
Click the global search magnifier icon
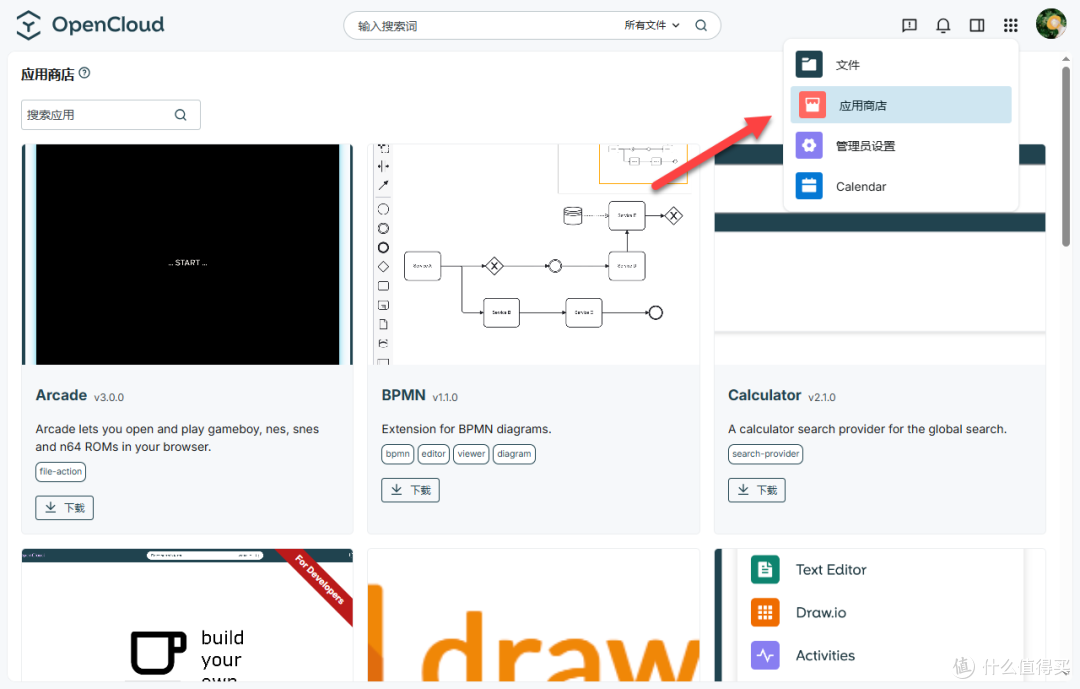coord(701,25)
